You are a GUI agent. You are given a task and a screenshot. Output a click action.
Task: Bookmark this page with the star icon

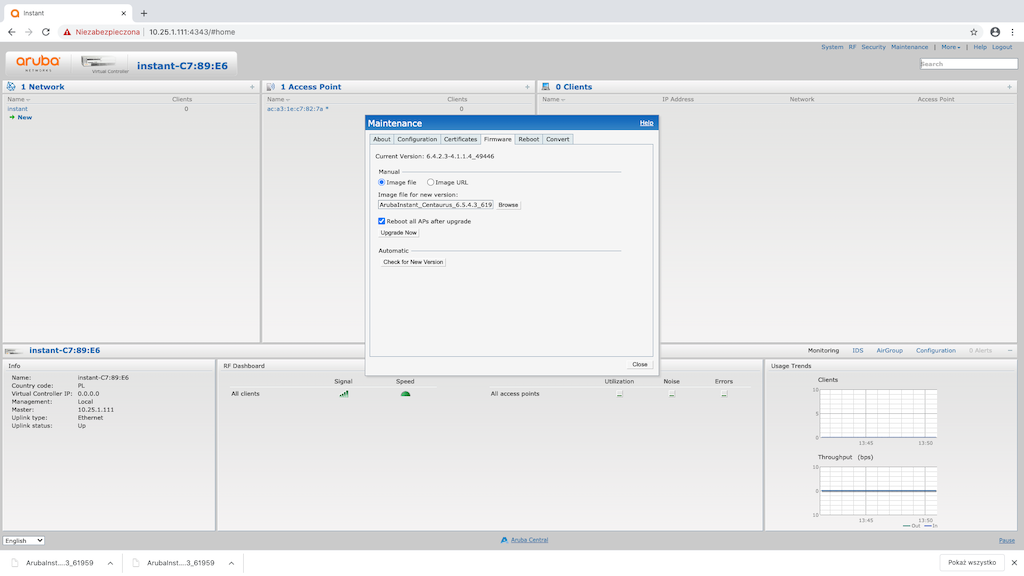coord(974,32)
